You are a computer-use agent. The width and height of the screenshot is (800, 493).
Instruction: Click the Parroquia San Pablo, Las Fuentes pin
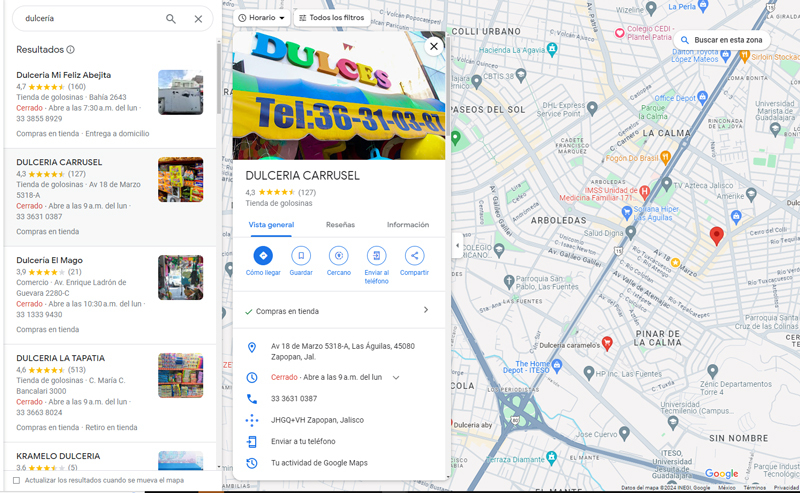(509, 281)
